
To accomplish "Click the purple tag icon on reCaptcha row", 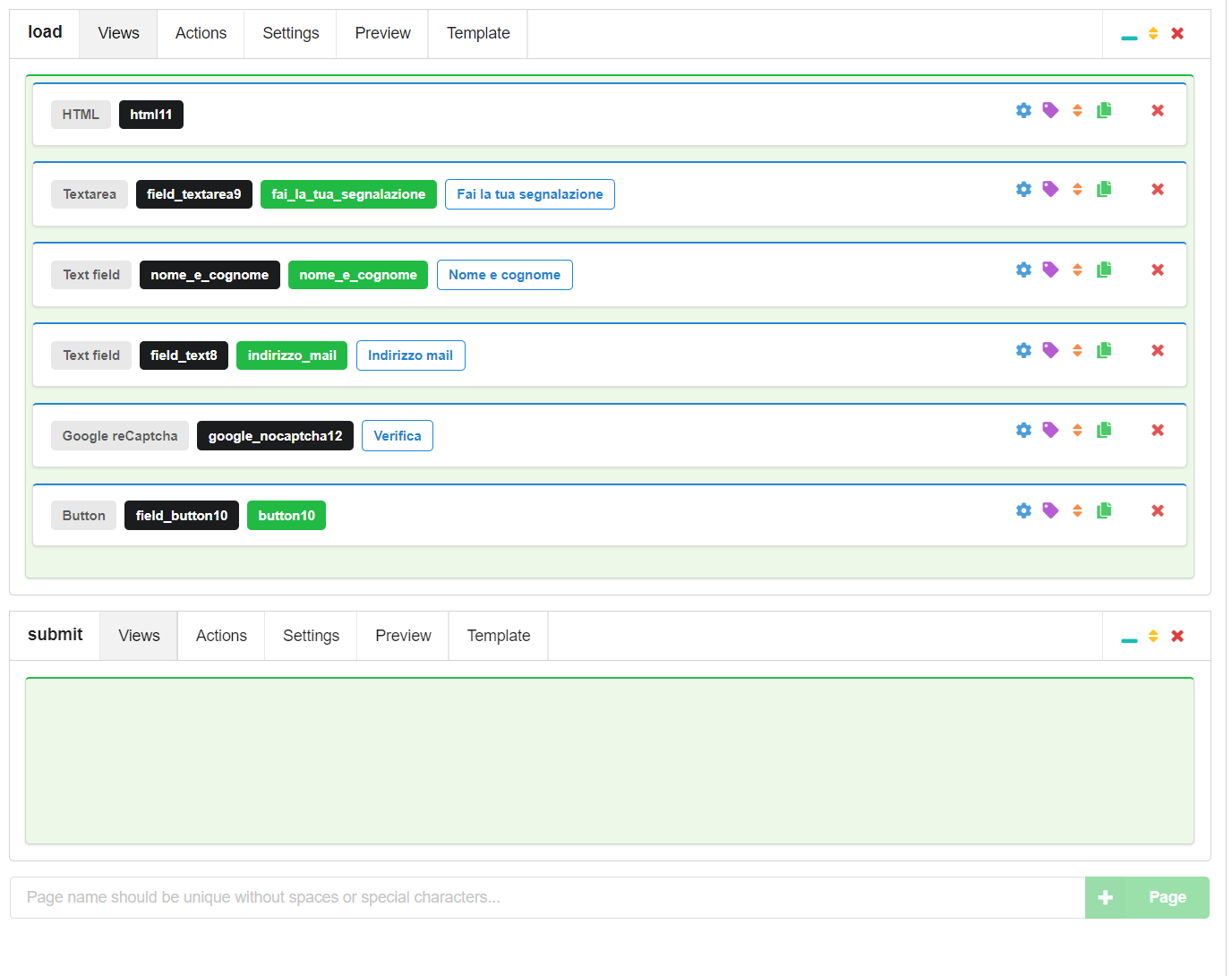I will point(1050,431).
